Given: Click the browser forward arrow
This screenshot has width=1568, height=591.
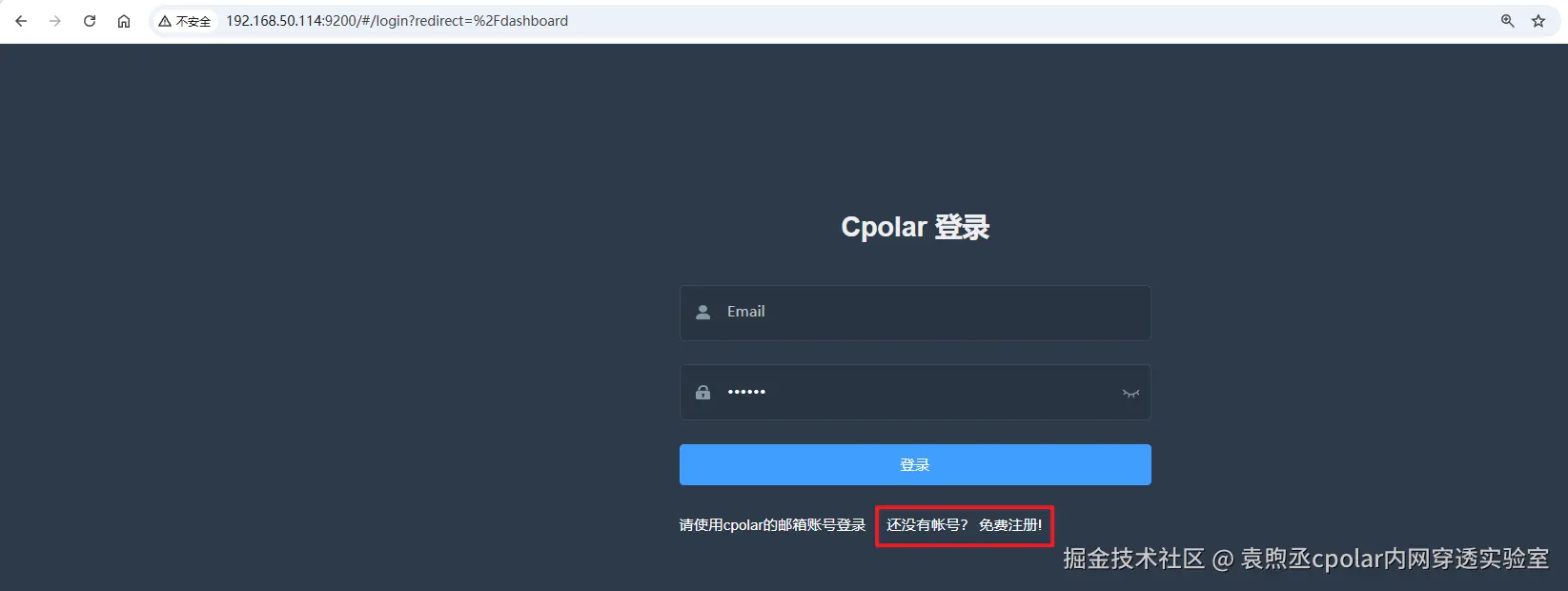Looking at the screenshot, I should (55, 21).
